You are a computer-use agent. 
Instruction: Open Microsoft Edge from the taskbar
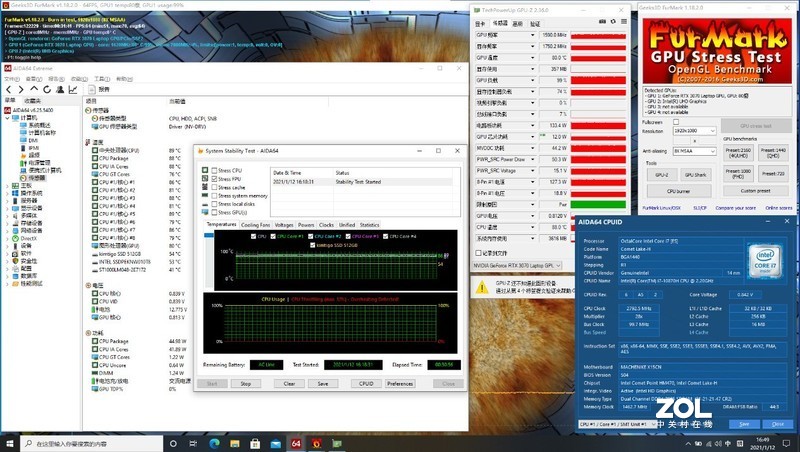214,443
